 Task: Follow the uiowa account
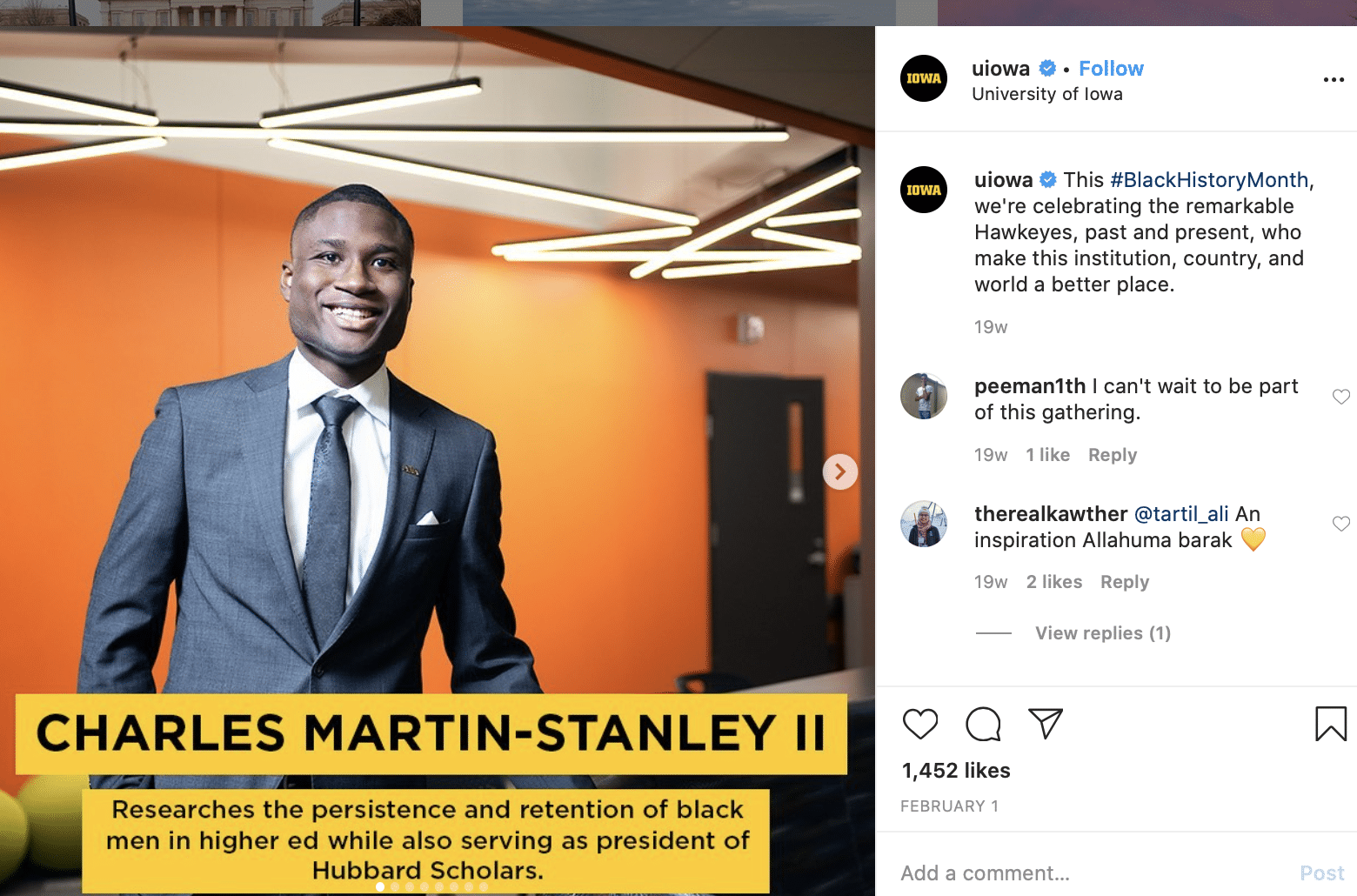pyautogui.click(x=1111, y=69)
